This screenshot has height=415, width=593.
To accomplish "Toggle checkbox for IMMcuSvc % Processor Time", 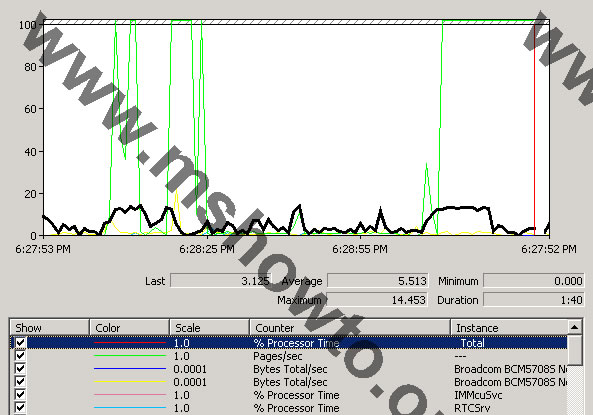I will coord(20,395).
